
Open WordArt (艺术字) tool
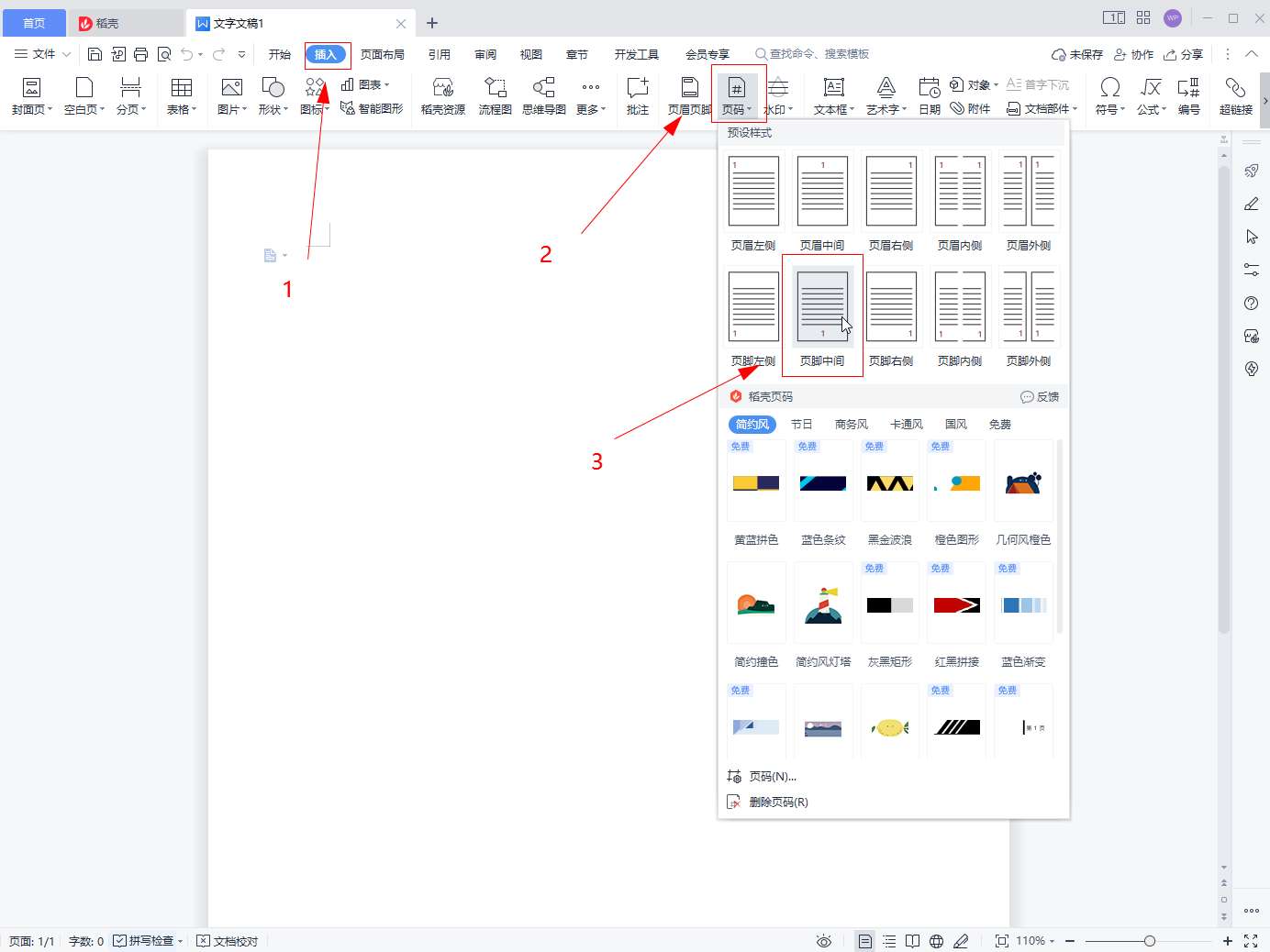tap(886, 96)
